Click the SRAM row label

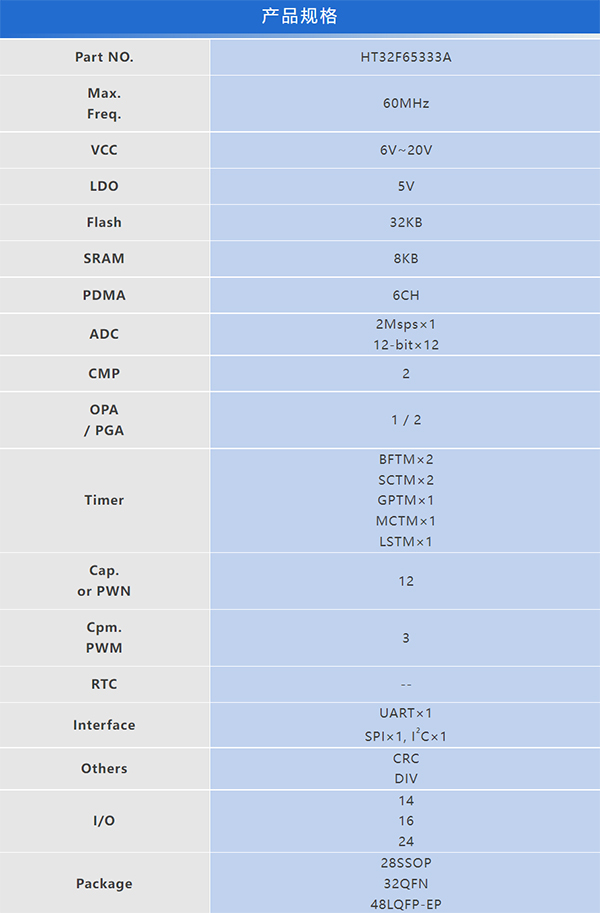click(104, 258)
